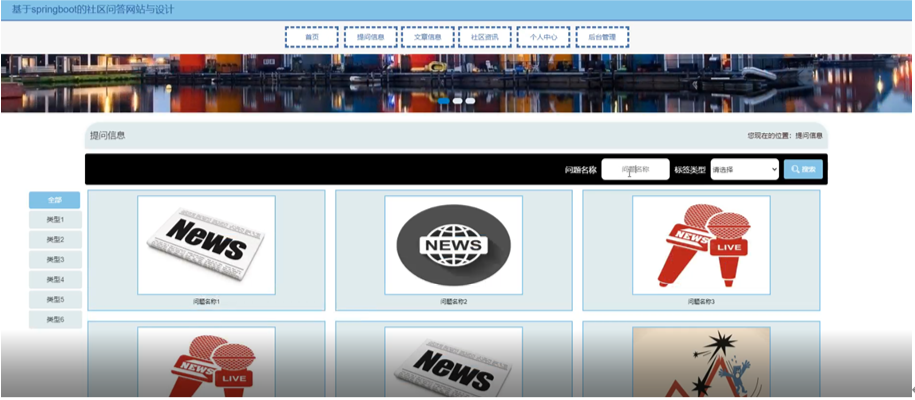The image size is (915, 400).
Task: Open the red microphones image above 问题名称3
Action: pos(701,245)
